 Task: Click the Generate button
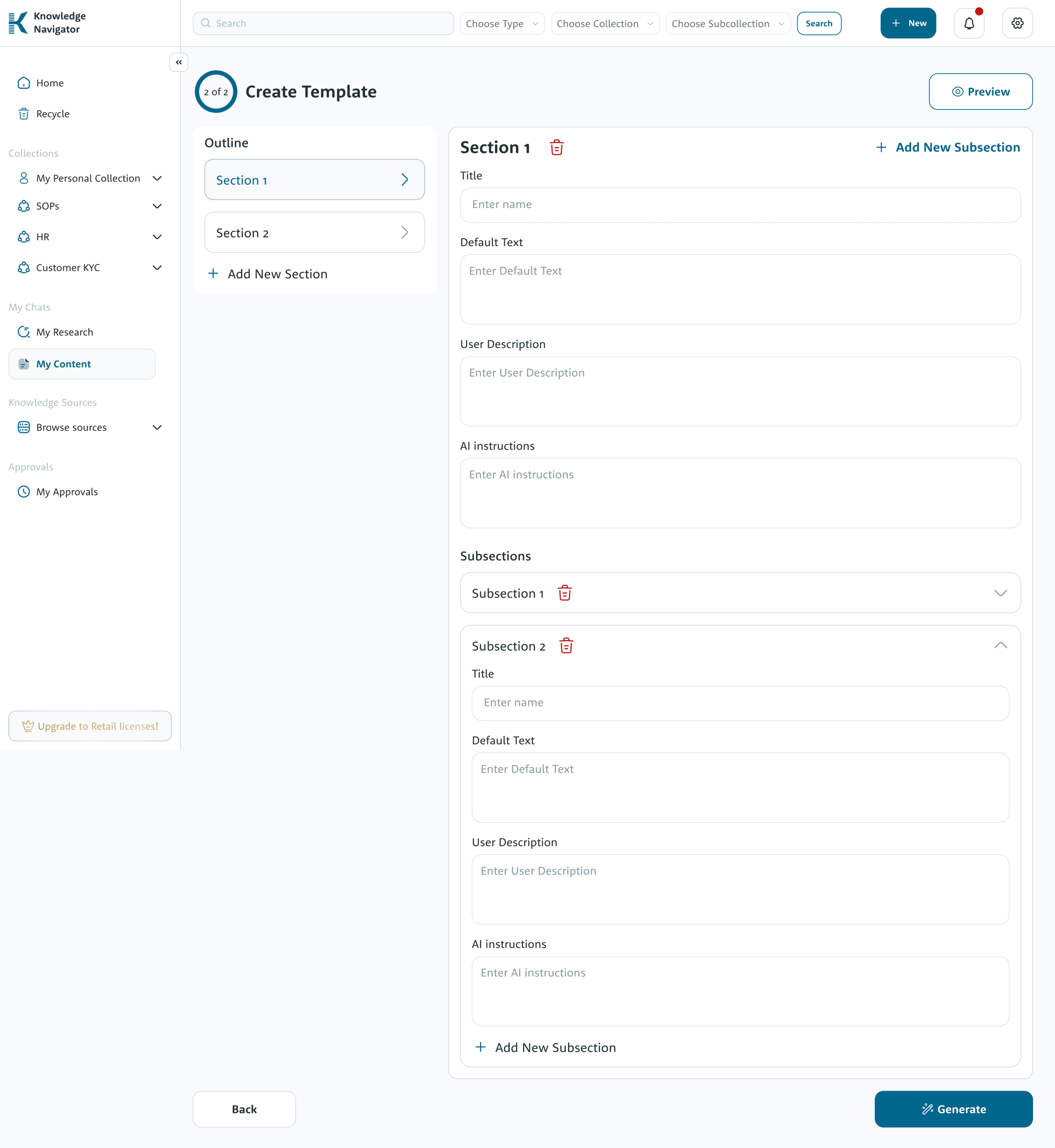[x=953, y=1109]
